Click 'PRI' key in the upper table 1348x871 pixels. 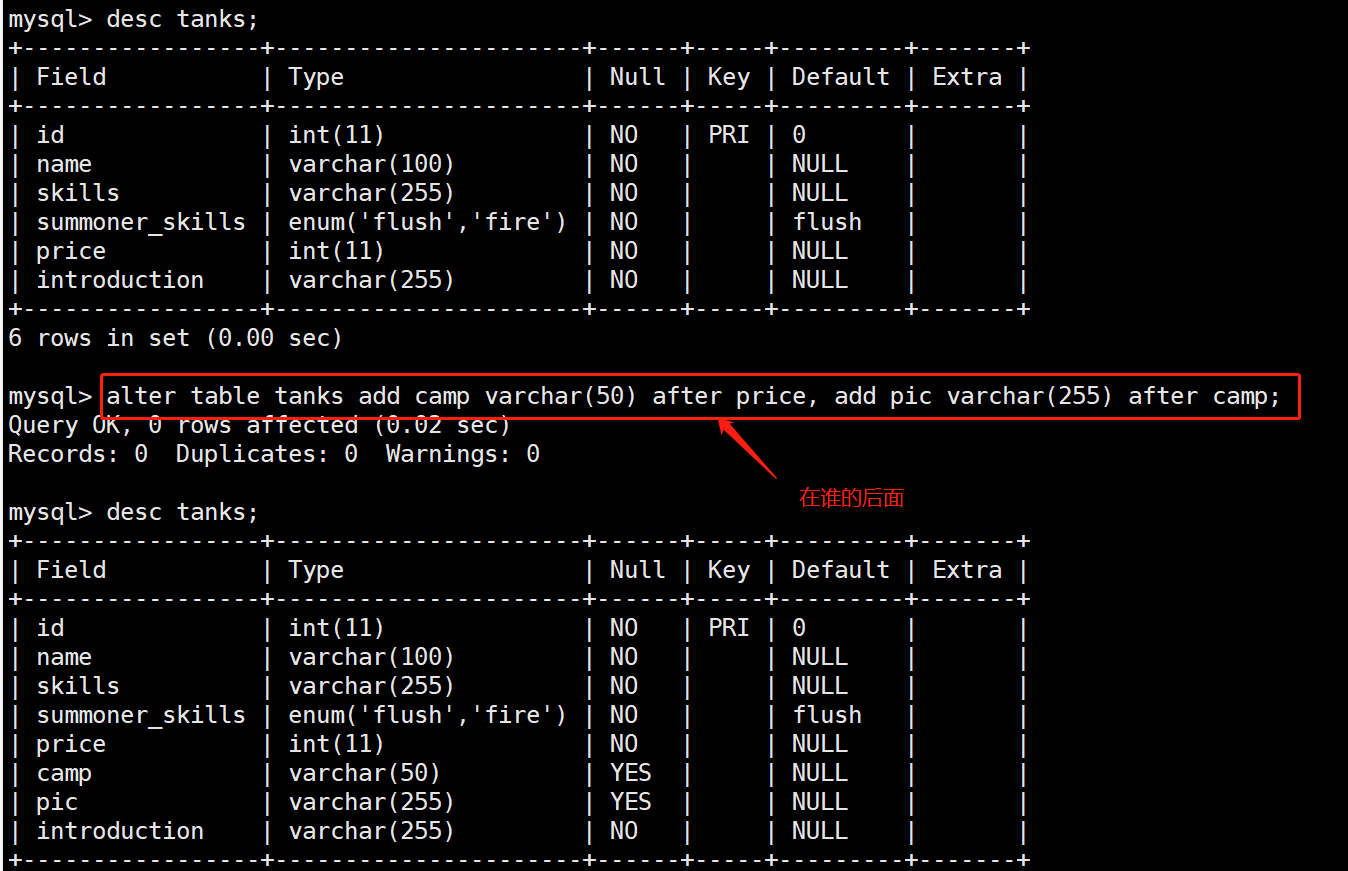click(x=729, y=136)
